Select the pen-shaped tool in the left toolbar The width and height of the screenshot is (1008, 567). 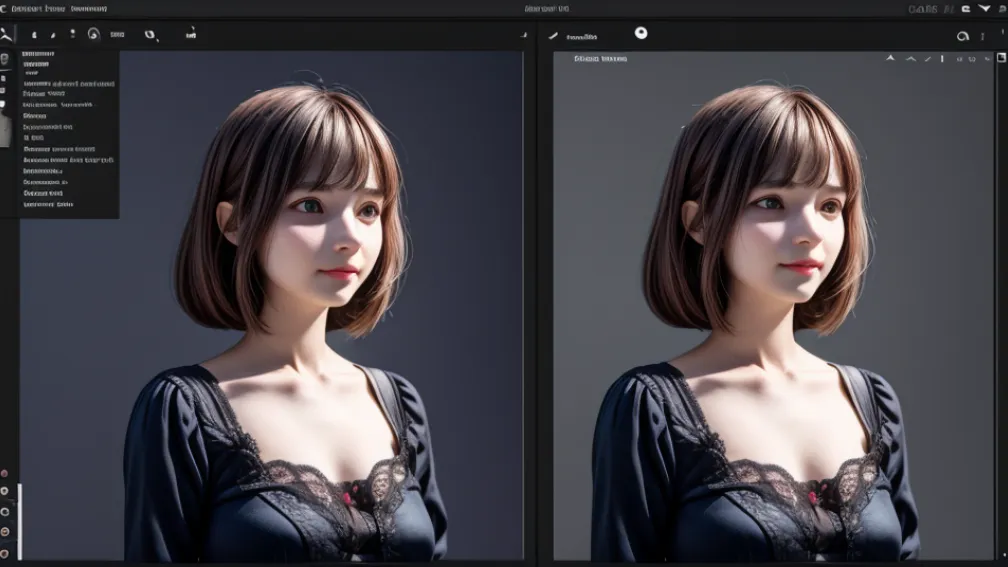point(53,35)
